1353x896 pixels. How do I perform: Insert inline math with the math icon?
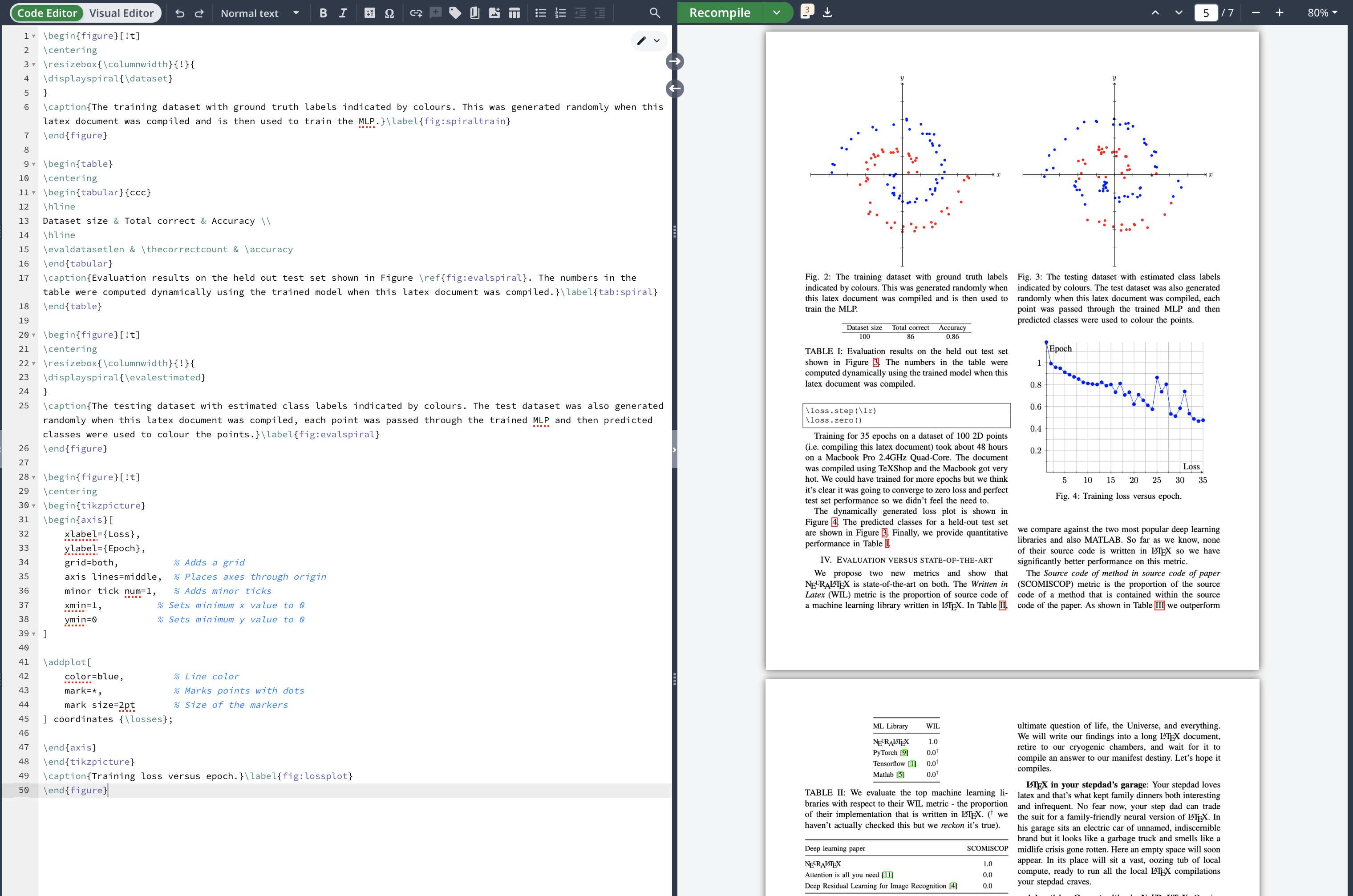(369, 12)
